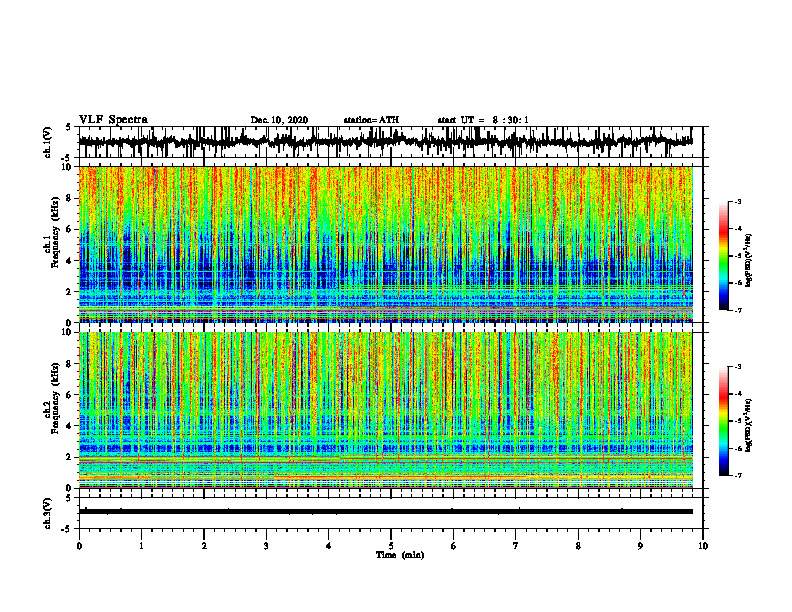Viewport: 792px width, 612px height.
Task: Click tick label "8" on time axis
Action: [578, 546]
